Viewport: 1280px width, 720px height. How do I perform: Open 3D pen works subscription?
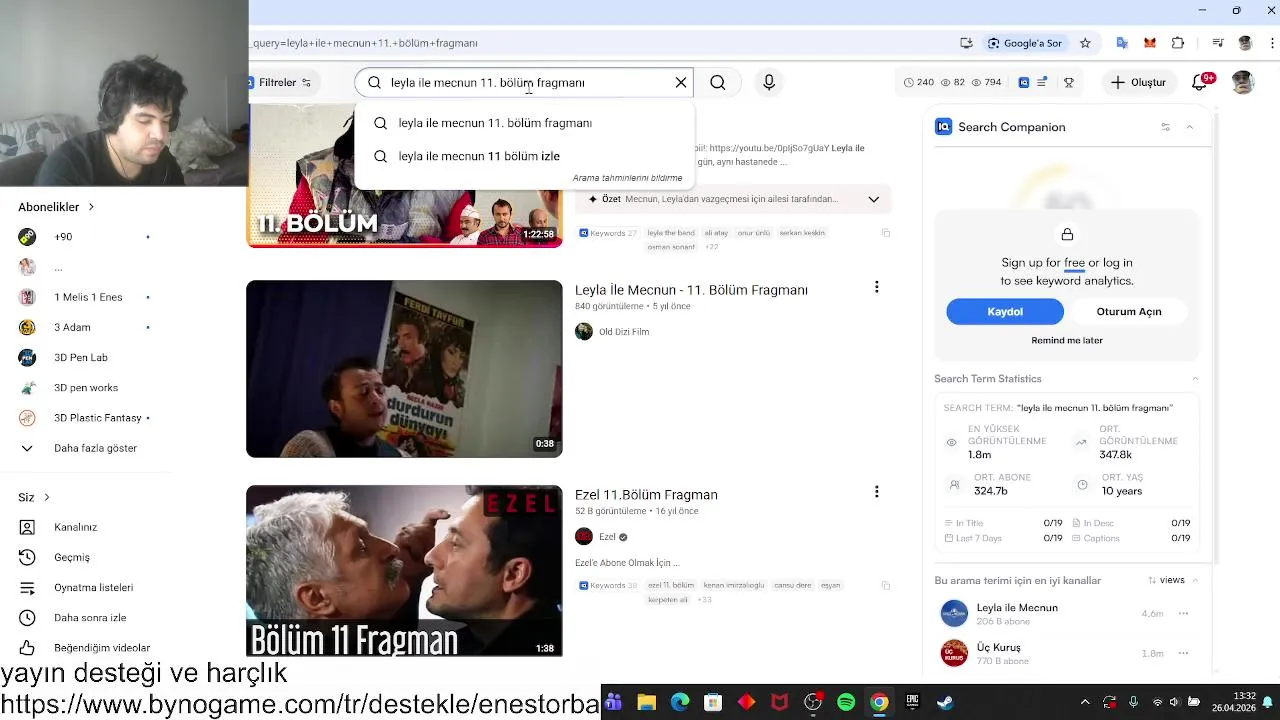[84, 388]
